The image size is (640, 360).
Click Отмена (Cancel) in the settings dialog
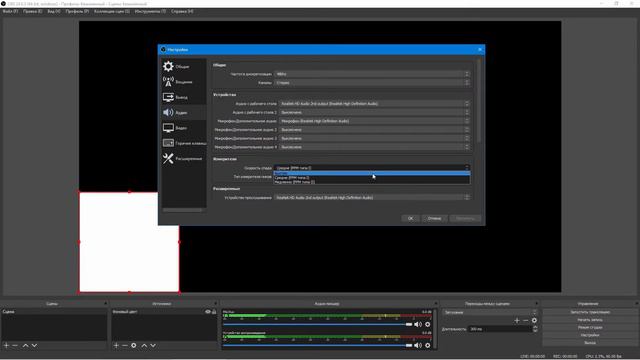pos(434,218)
